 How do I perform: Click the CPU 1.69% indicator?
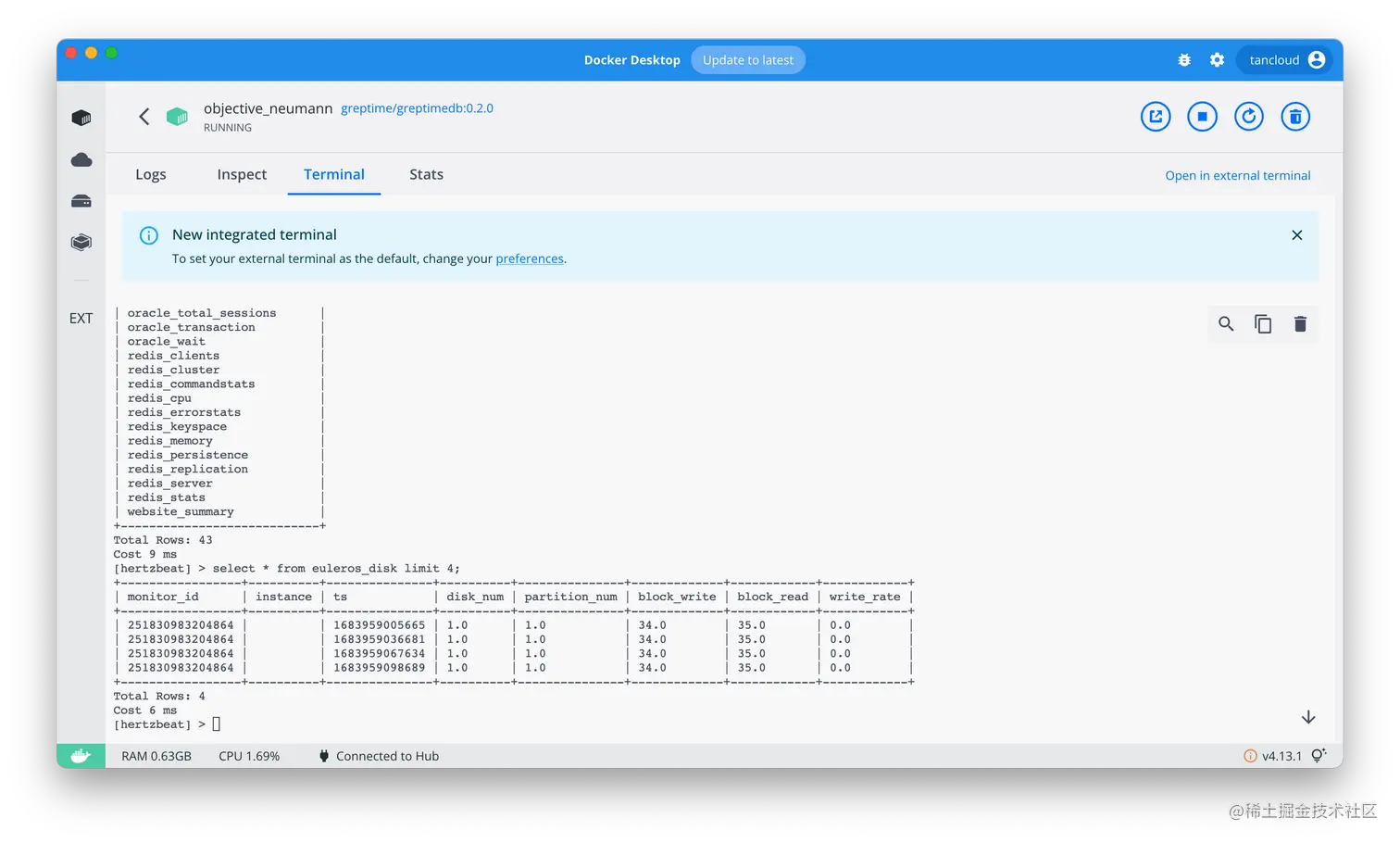pos(249,756)
